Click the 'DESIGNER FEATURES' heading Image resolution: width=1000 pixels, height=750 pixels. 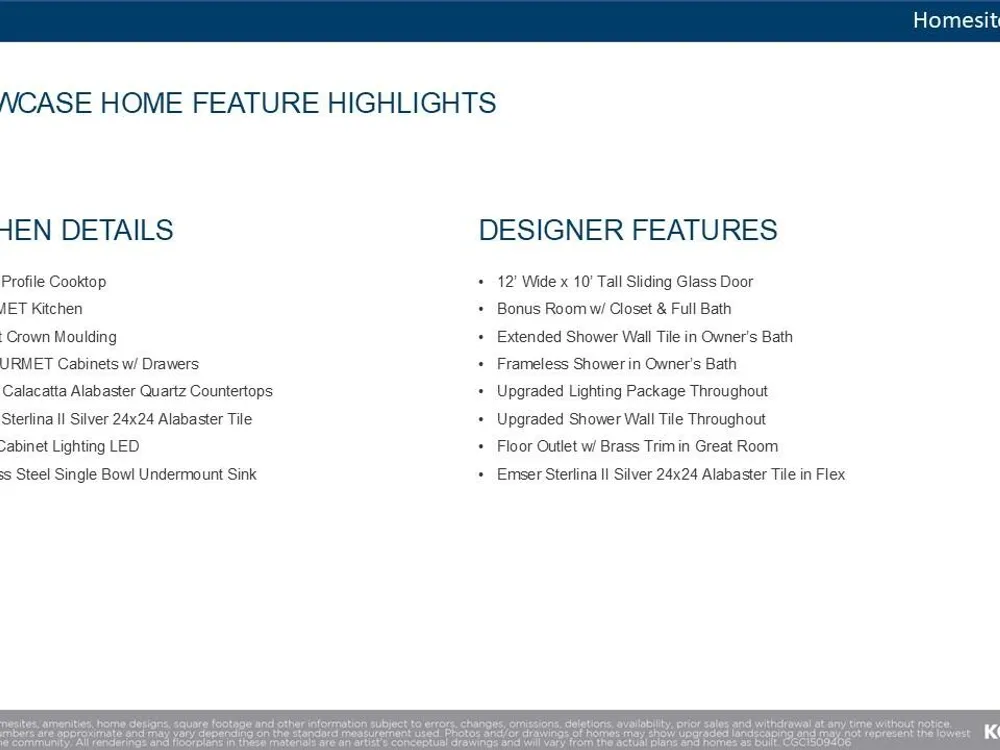point(628,230)
